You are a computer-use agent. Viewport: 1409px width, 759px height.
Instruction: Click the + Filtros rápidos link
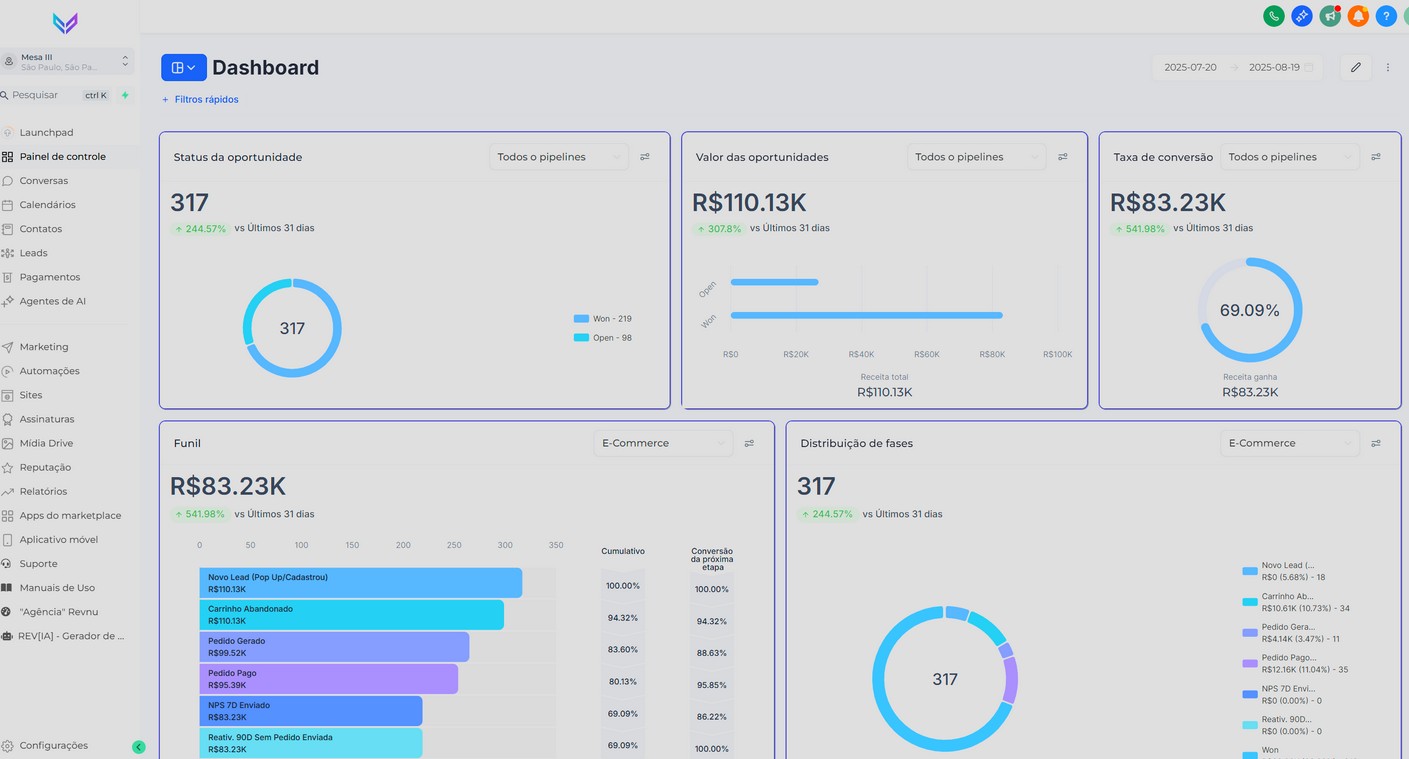(x=200, y=99)
